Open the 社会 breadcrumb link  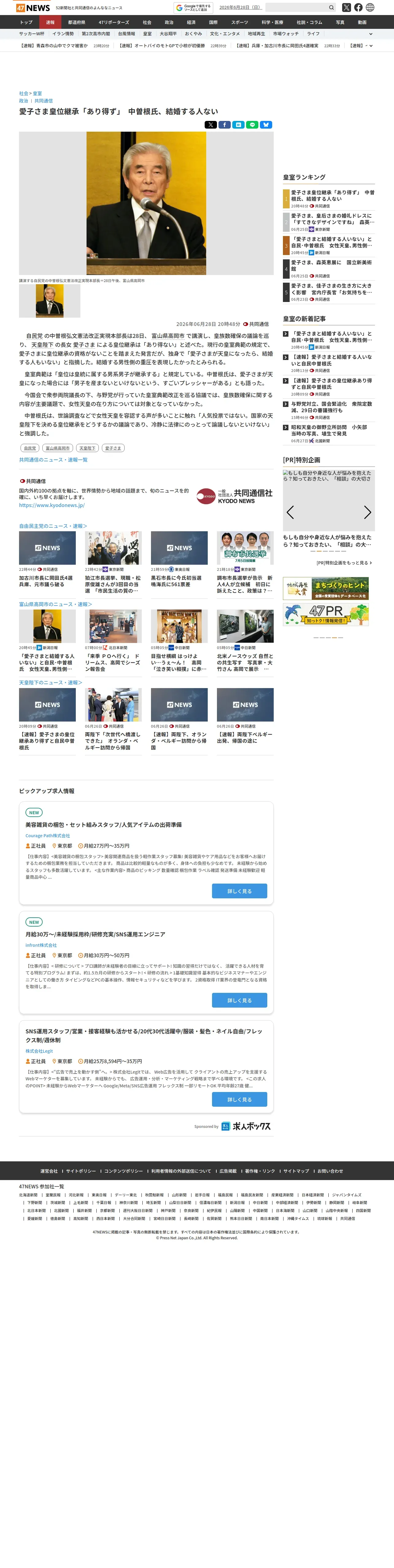pyautogui.click(x=24, y=94)
